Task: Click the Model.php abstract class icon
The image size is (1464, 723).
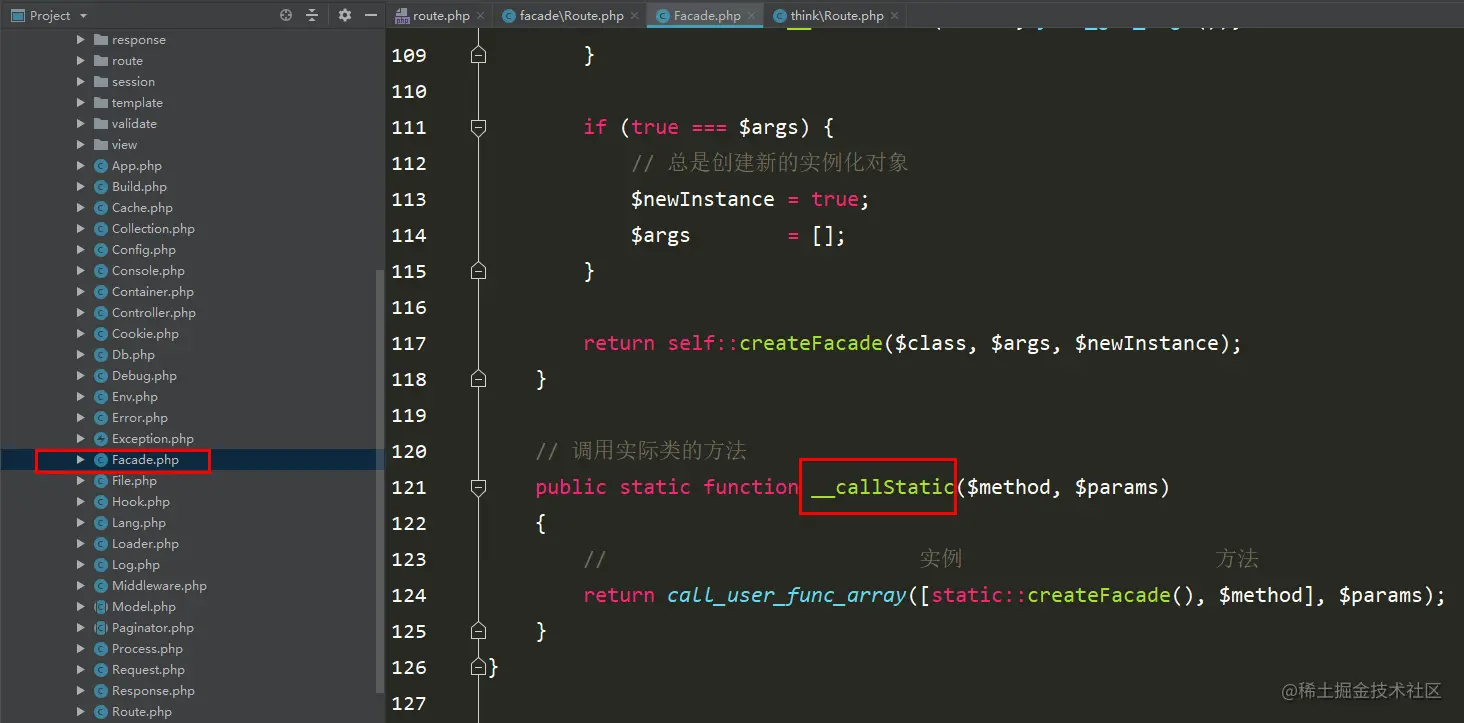Action: click(x=101, y=607)
